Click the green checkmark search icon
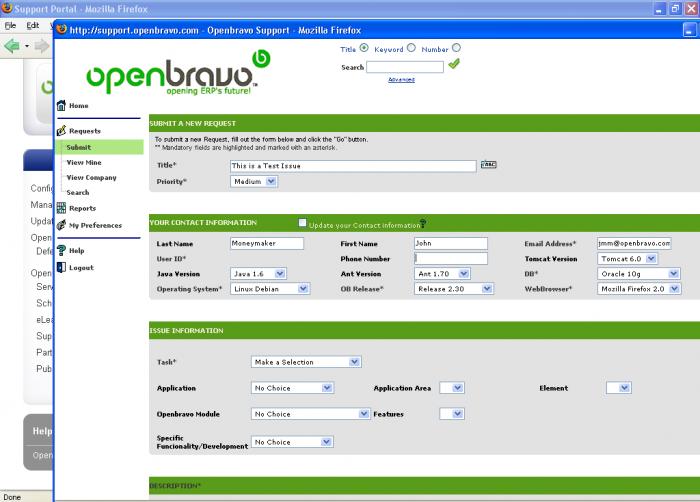Screen dimensions: 700x502 454,64
